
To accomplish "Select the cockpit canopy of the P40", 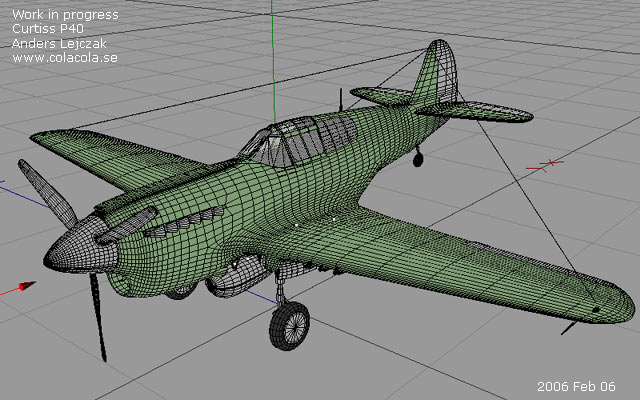I will click(x=298, y=140).
